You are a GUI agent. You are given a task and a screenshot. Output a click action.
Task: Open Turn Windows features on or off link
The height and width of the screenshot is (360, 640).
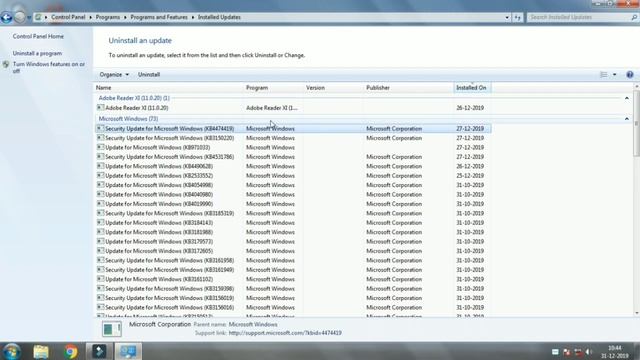coord(49,67)
